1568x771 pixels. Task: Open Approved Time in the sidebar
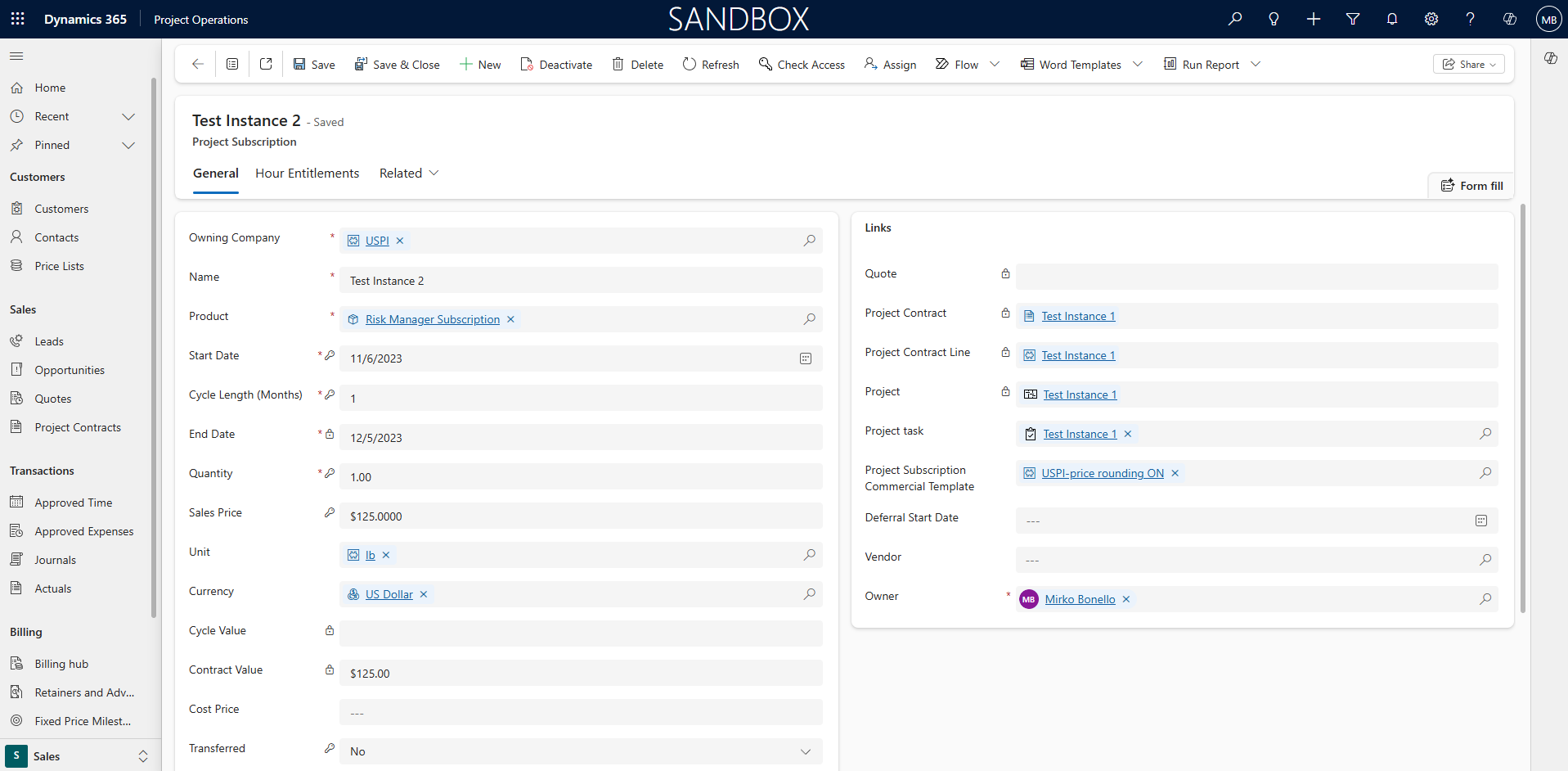click(x=75, y=503)
